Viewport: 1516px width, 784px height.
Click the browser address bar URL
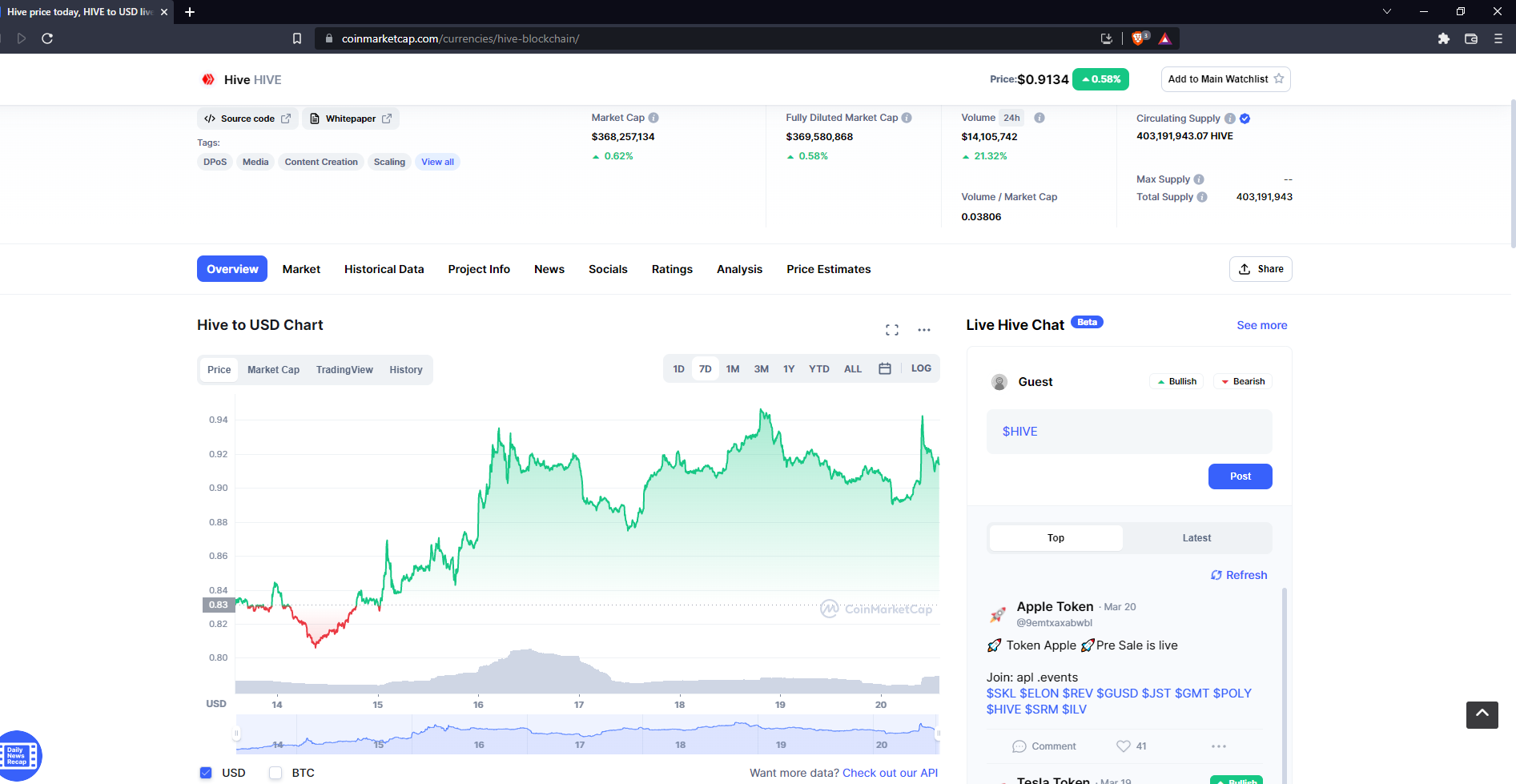point(460,38)
